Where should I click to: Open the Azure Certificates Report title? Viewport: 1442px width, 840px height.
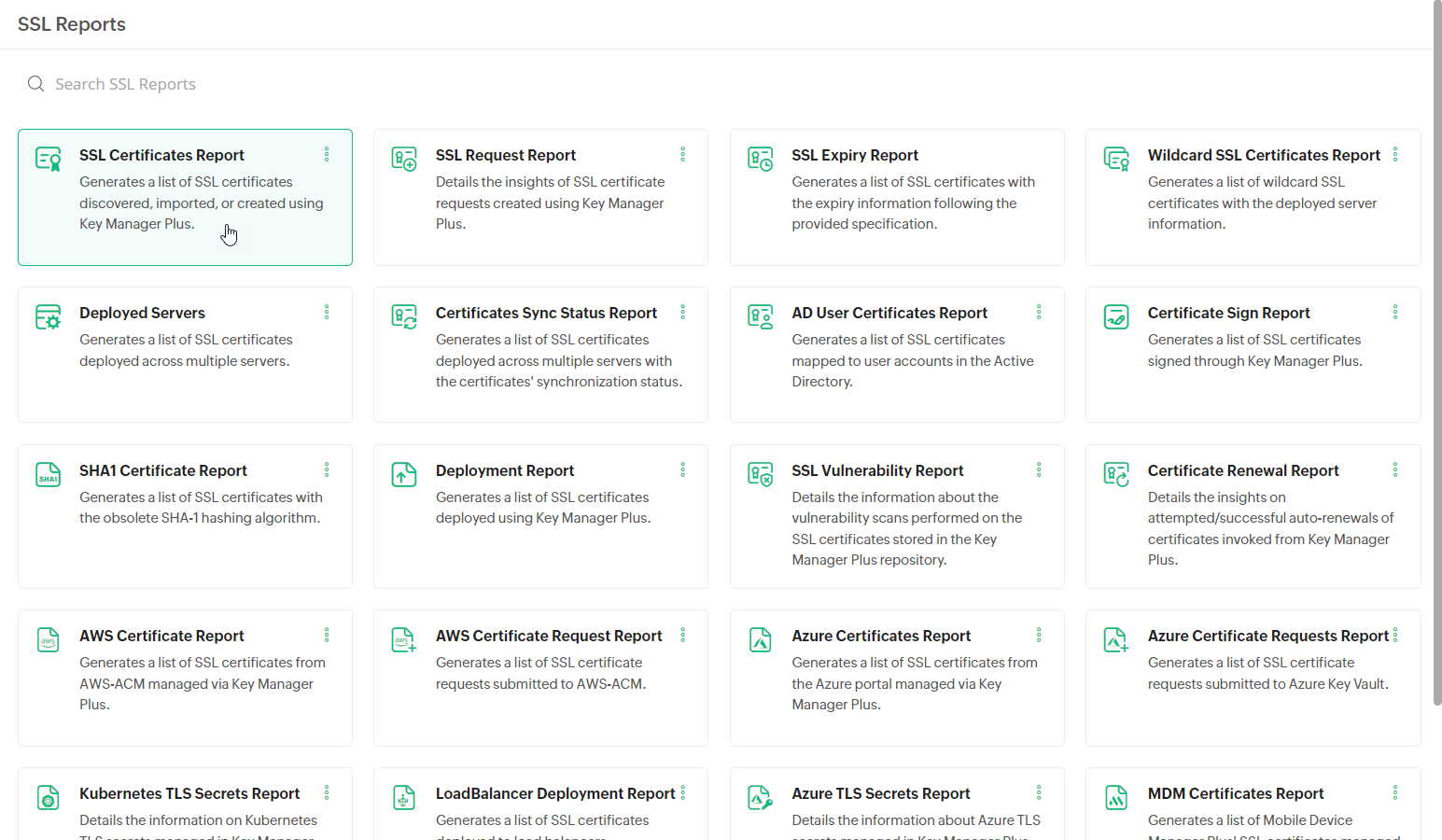(881, 636)
